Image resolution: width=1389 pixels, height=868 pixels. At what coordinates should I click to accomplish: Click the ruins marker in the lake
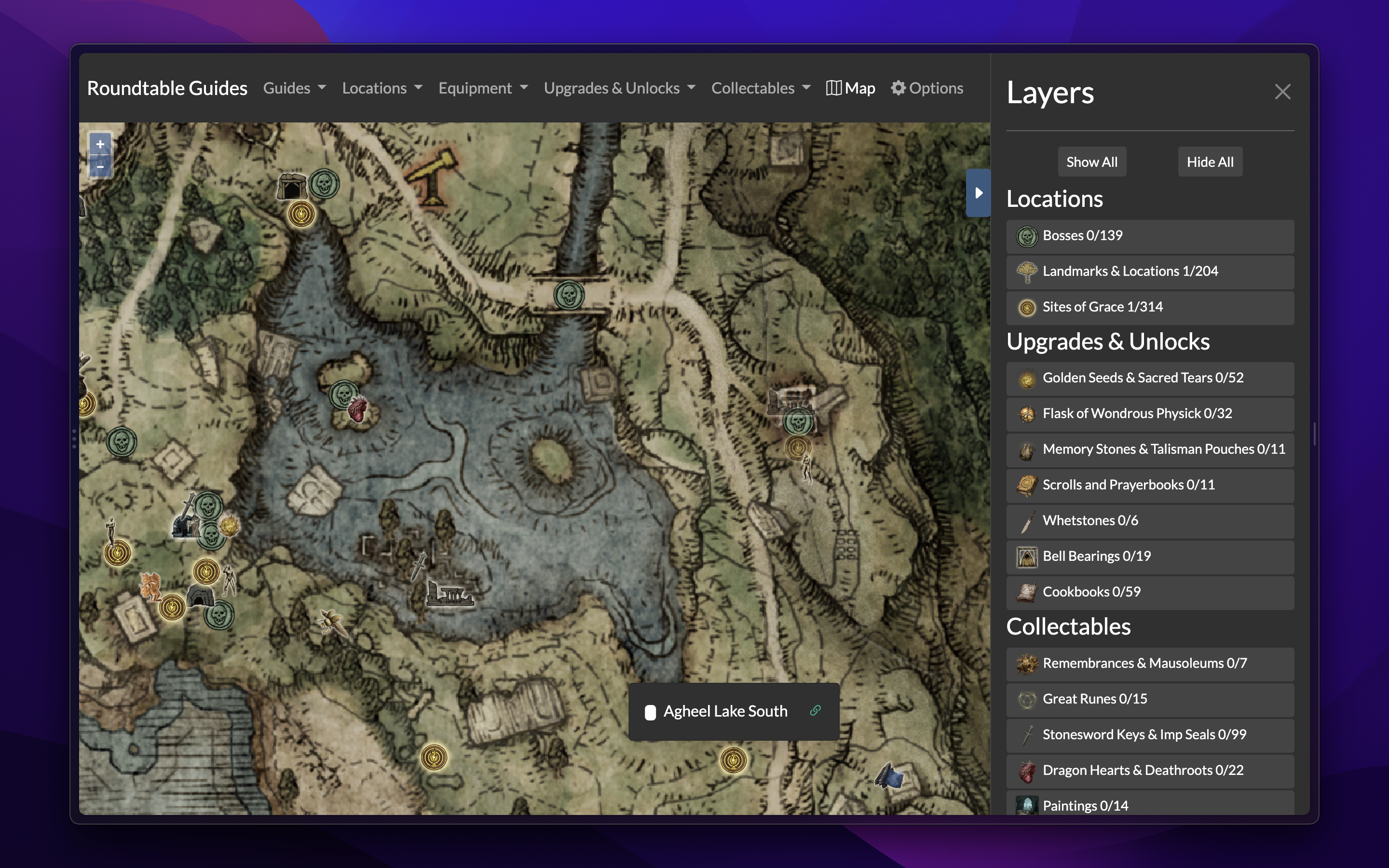tap(449, 594)
